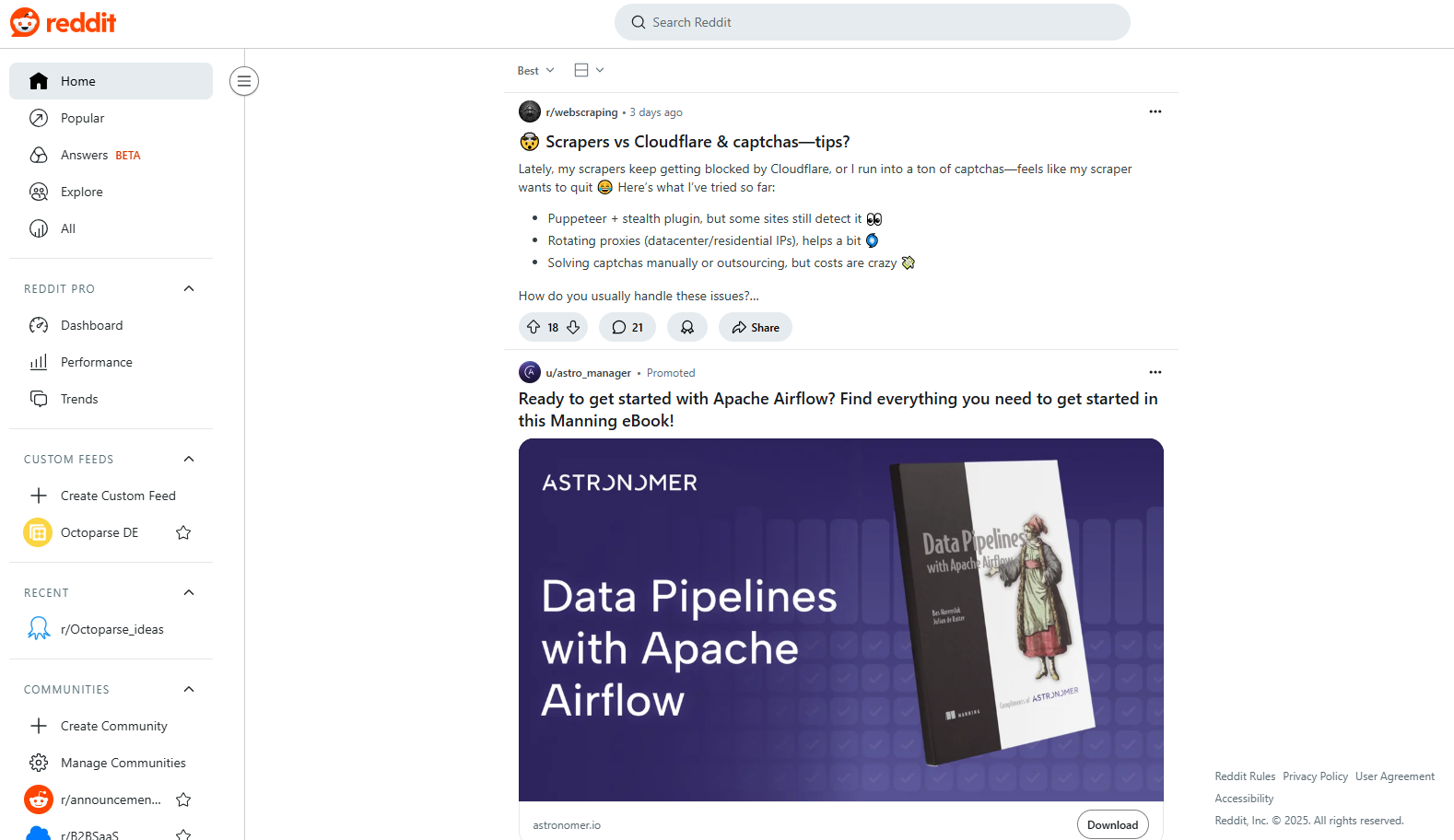Collapse the Reddit Pro section
The height and width of the screenshot is (840, 1454).
tap(189, 288)
